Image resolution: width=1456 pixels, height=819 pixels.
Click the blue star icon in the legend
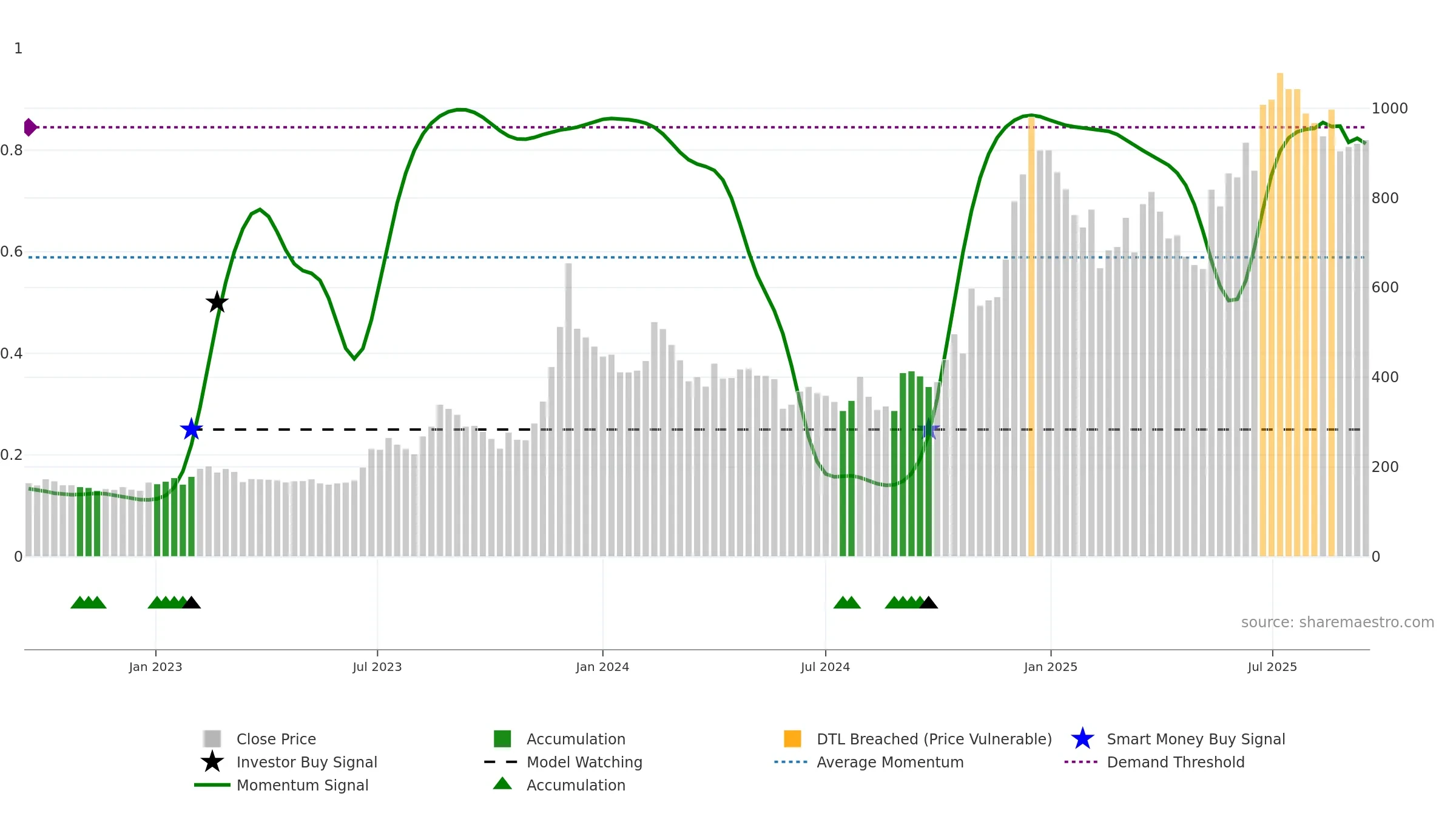1082,739
